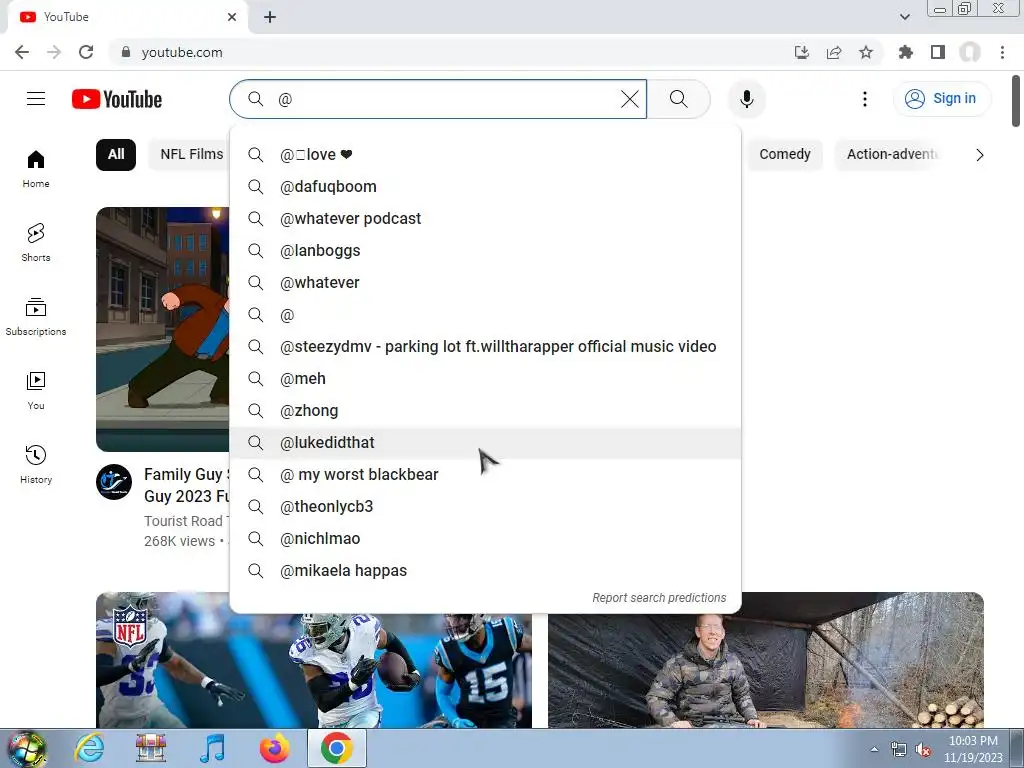The image size is (1024, 768).
Task: Toggle the Chrome side panel icon
Action: 938,52
